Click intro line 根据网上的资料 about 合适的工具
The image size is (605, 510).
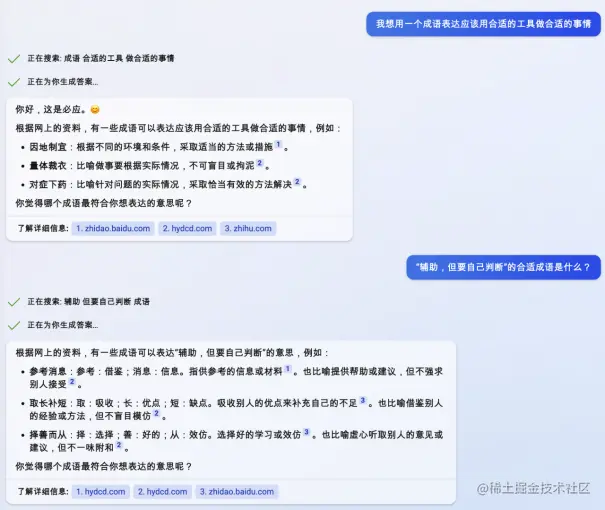click(179, 128)
